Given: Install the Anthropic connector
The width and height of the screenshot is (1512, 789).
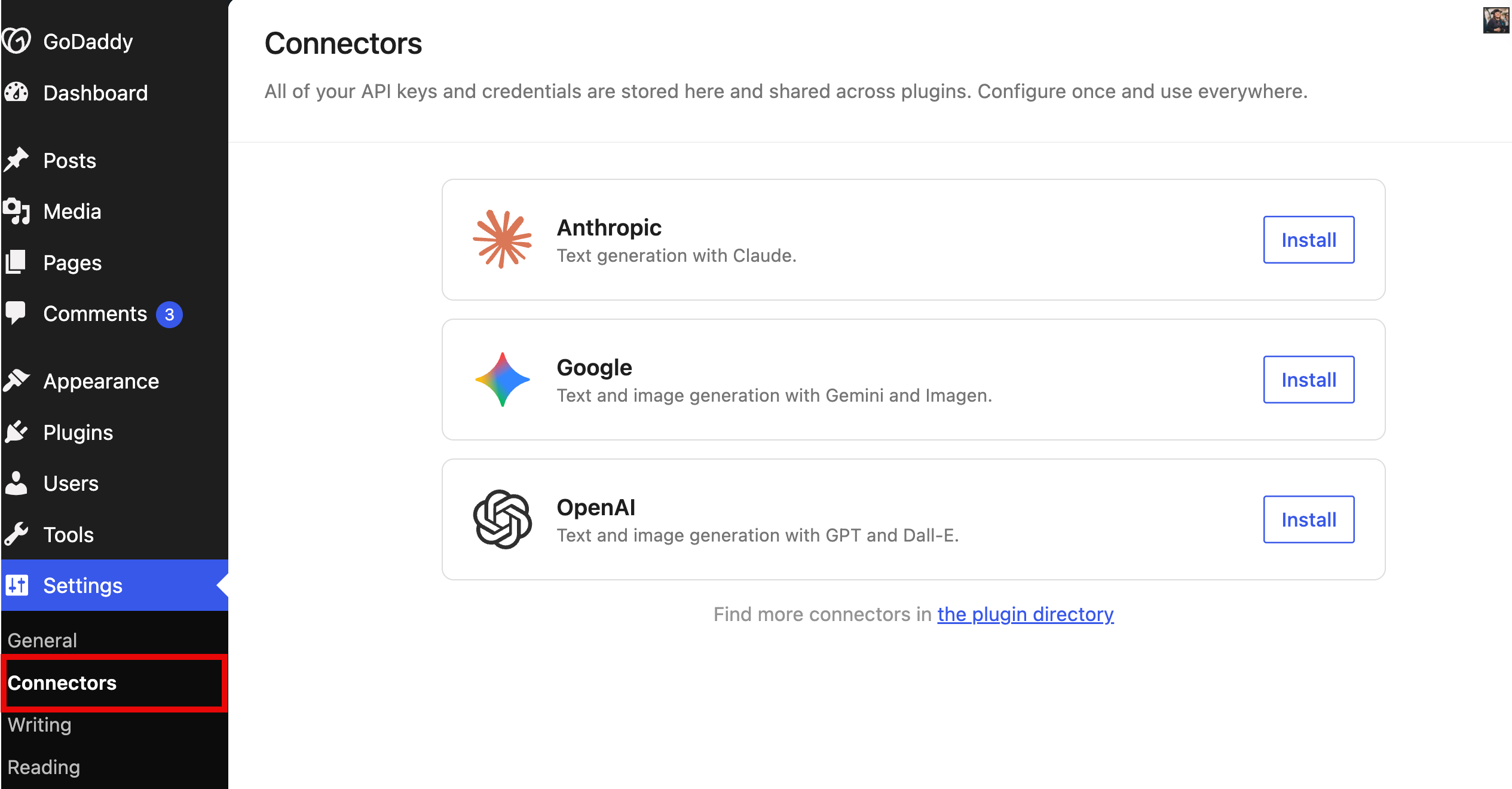Looking at the screenshot, I should 1308,239.
